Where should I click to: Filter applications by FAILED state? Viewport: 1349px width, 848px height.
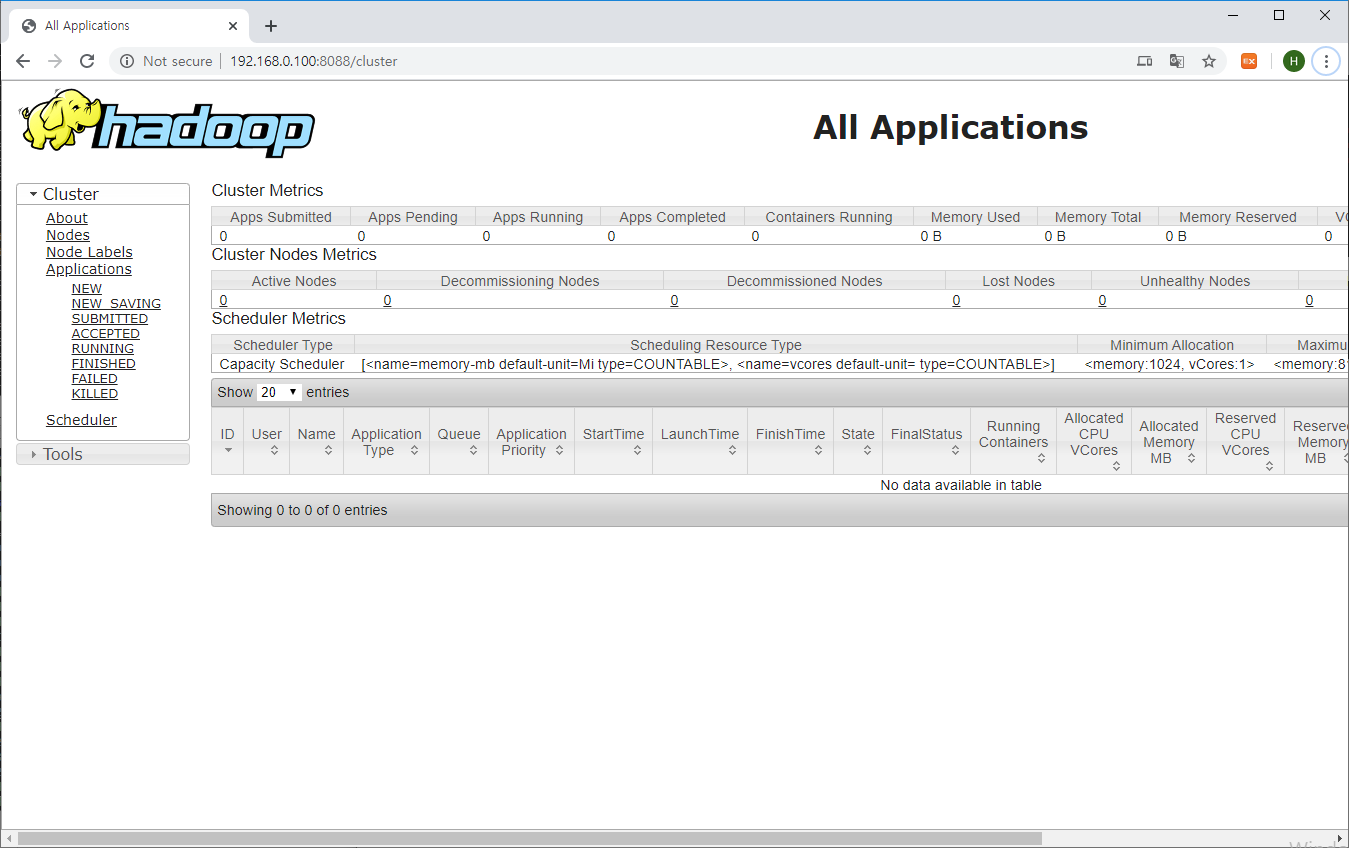coord(95,379)
